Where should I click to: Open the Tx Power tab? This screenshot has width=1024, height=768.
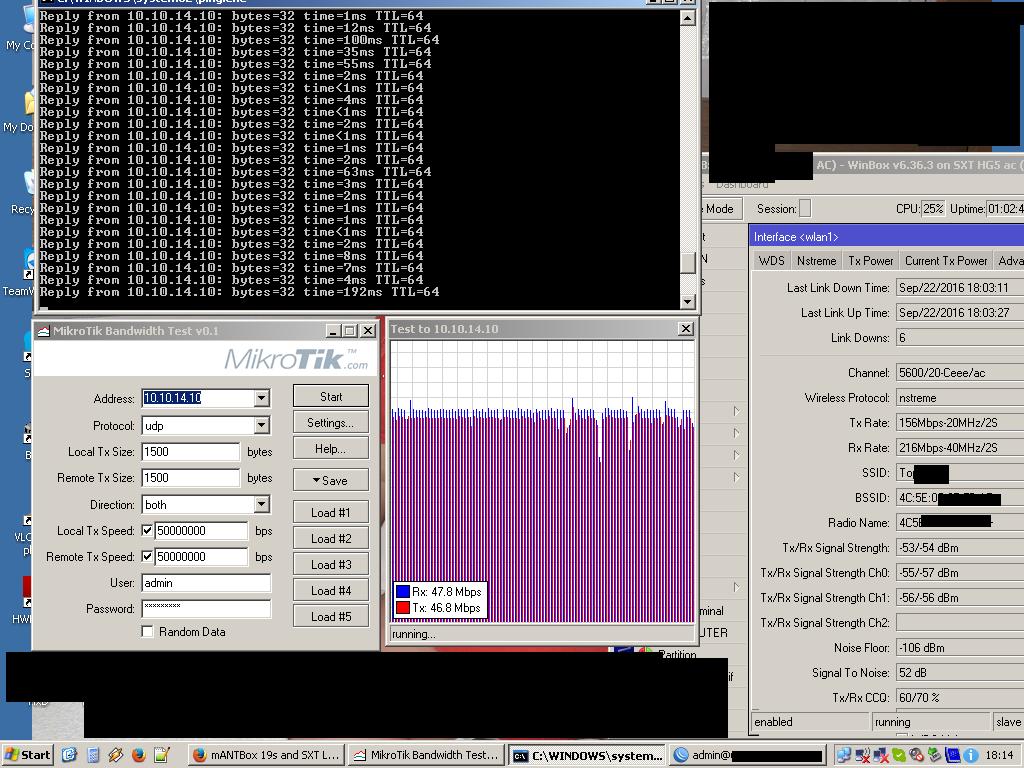click(871, 261)
